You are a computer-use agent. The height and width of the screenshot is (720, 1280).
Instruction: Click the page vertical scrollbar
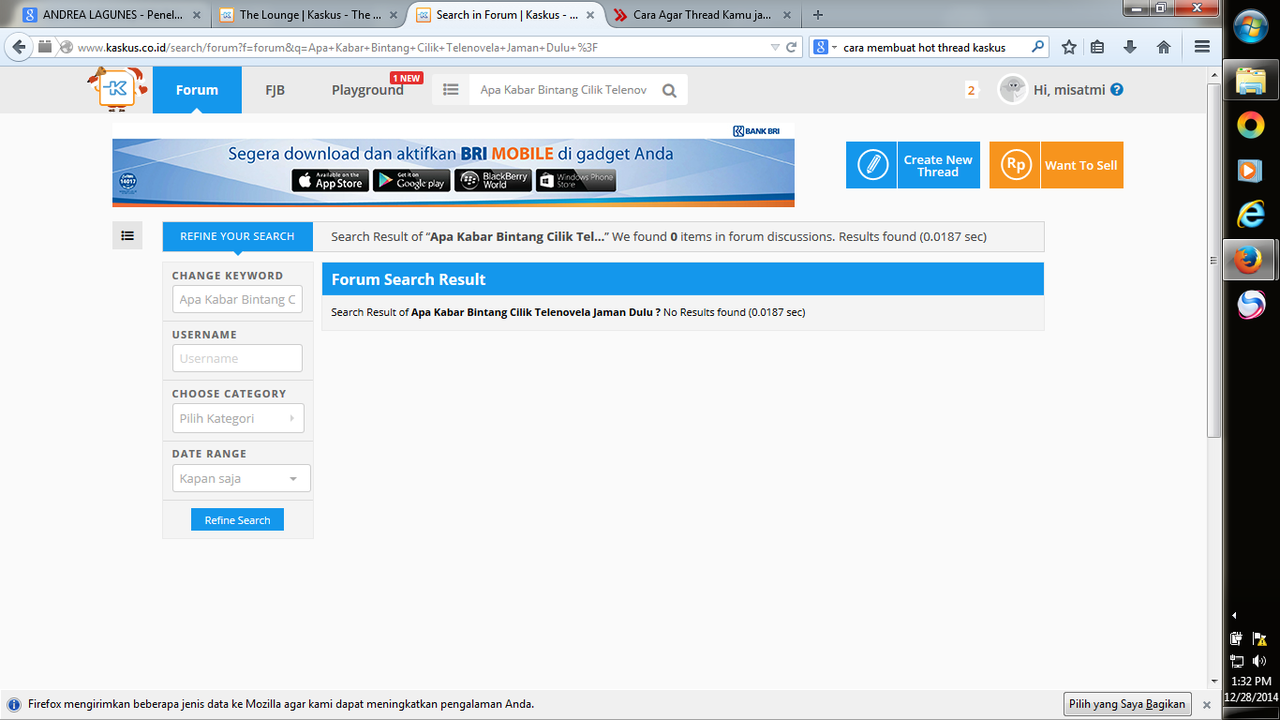point(1214,260)
